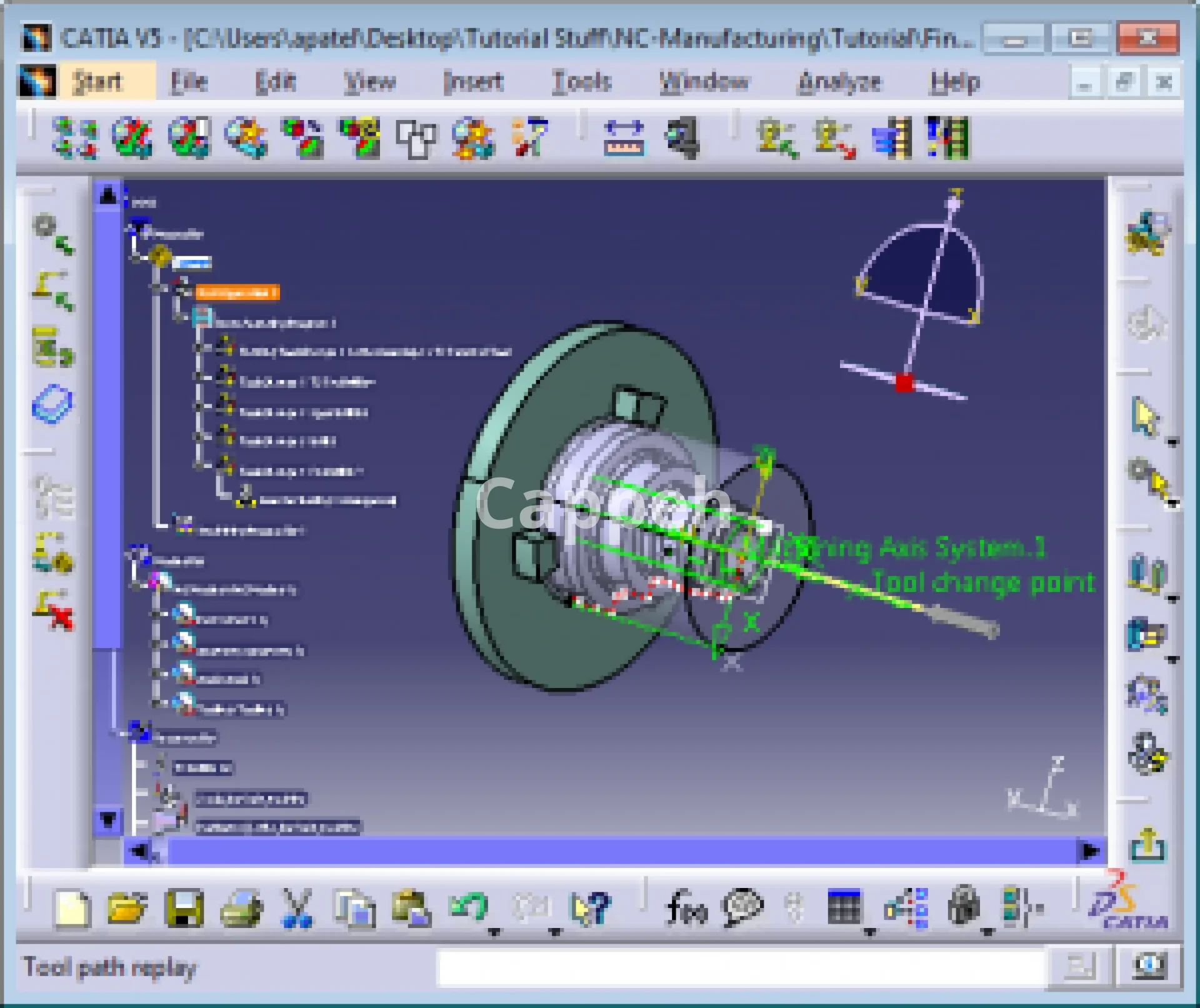Click the green Undo arrow icon
The width and height of the screenshot is (1200, 1008).
coord(468,907)
